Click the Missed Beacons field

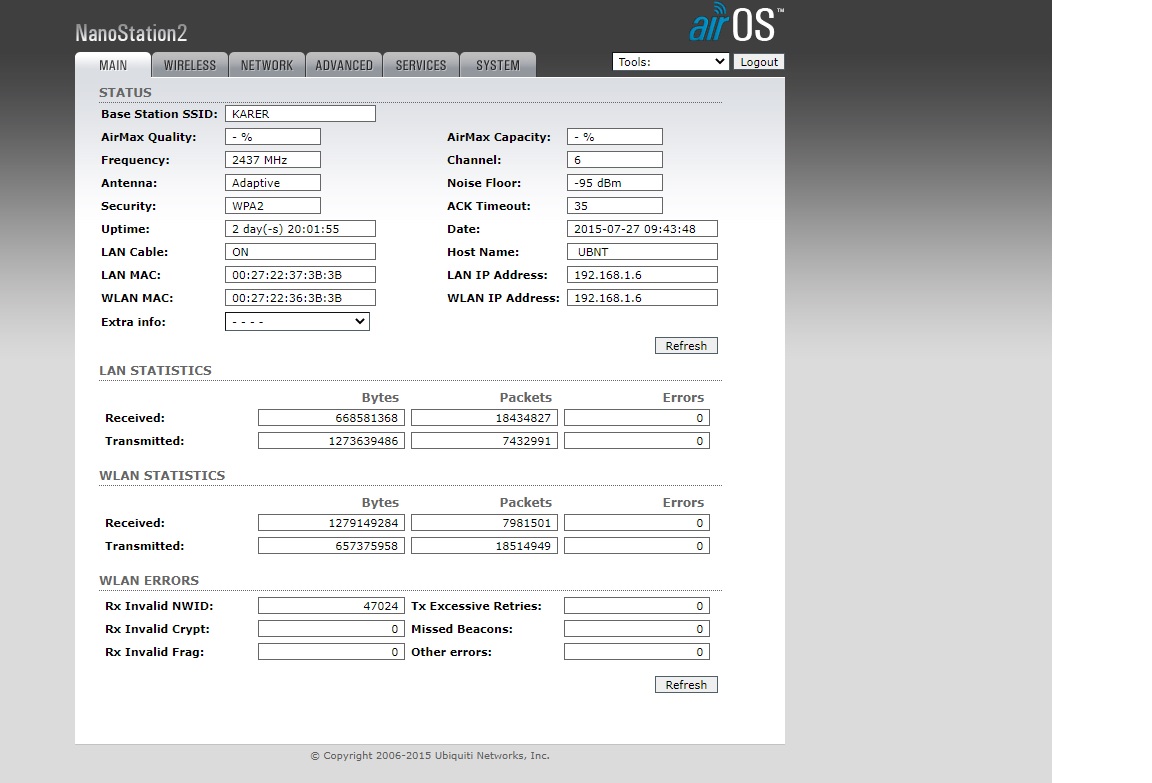[637, 629]
